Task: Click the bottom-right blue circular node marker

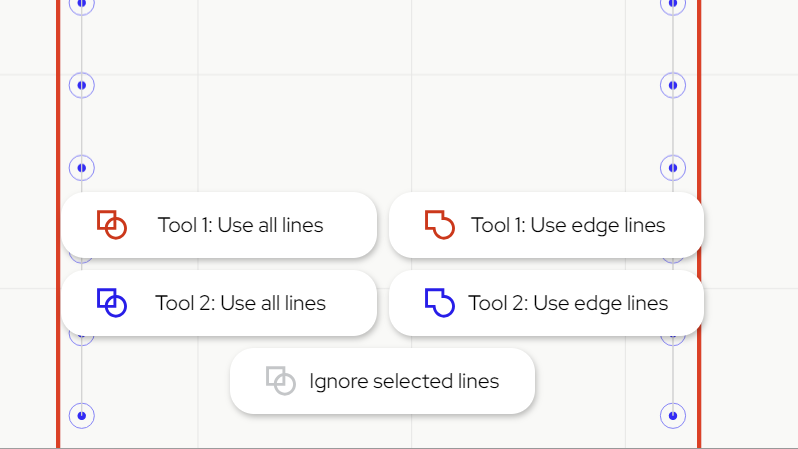Action: pyautogui.click(x=673, y=416)
